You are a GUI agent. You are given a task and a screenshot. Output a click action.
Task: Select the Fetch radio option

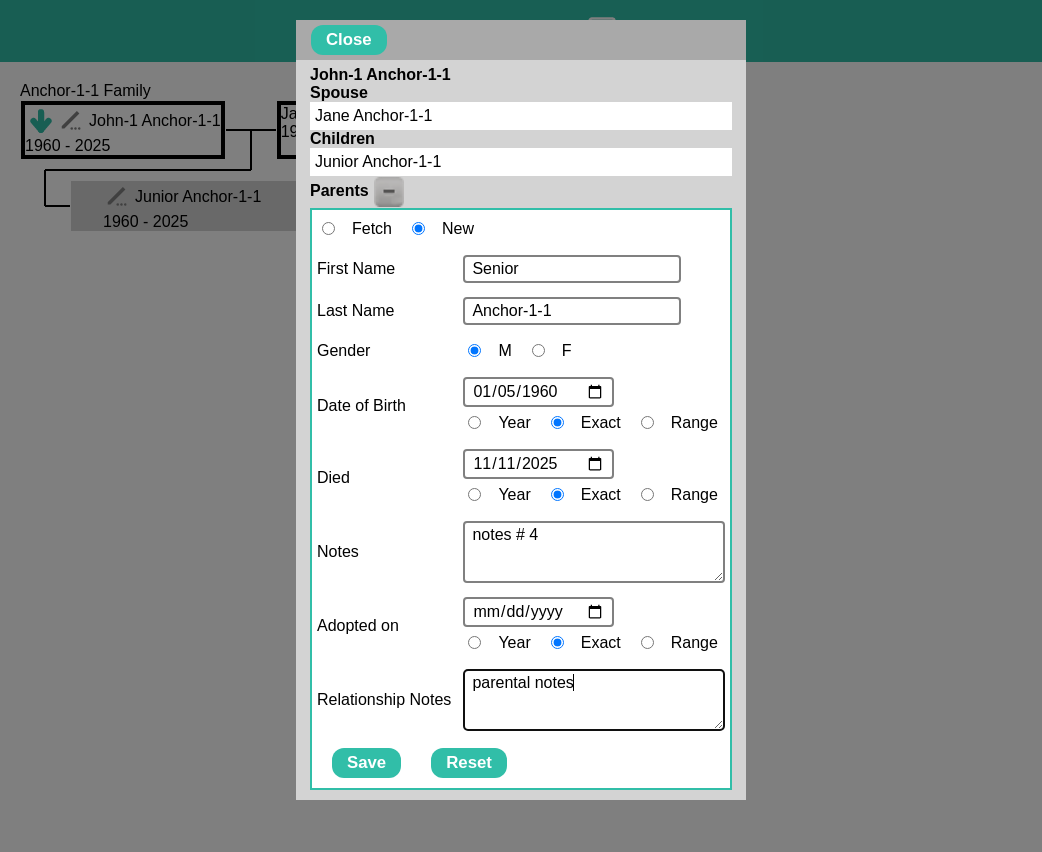pyautogui.click(x=328, y=229)
